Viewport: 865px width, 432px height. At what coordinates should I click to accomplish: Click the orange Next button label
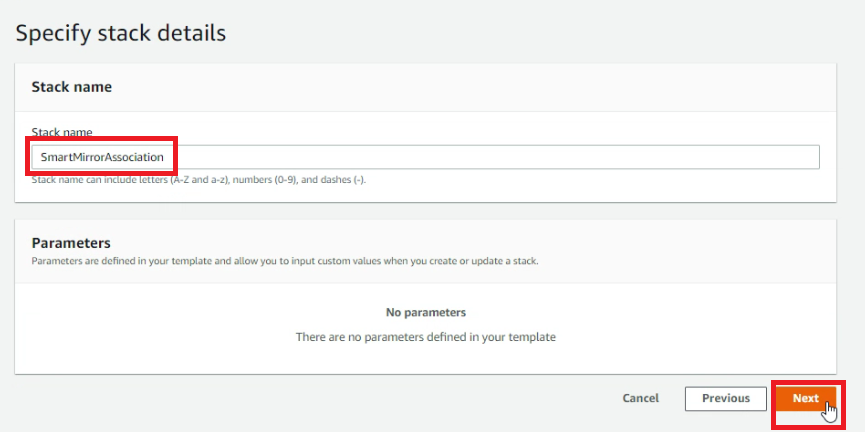point(806,398)
